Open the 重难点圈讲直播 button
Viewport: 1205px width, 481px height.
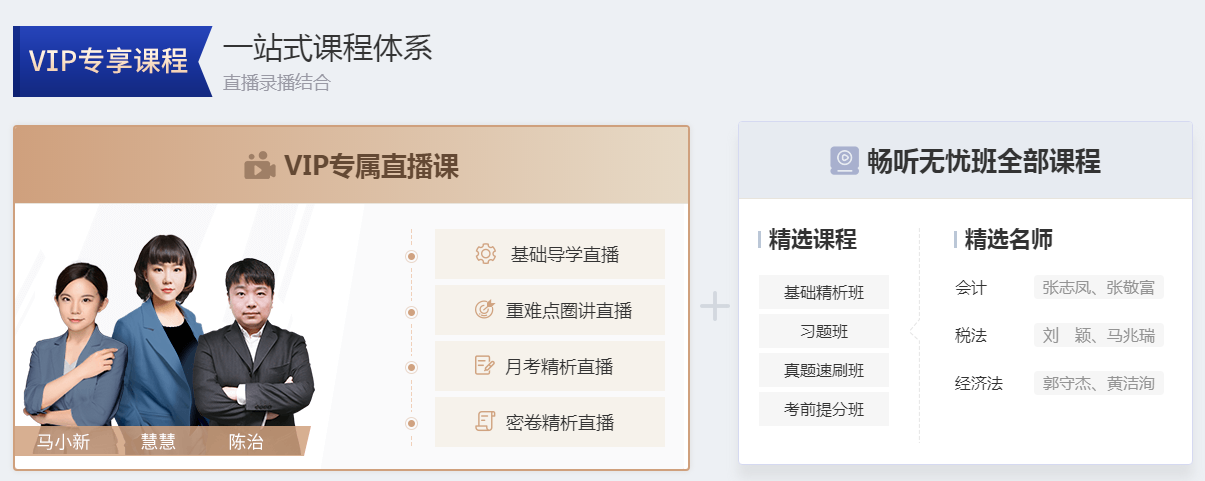[x=549, y=310]
